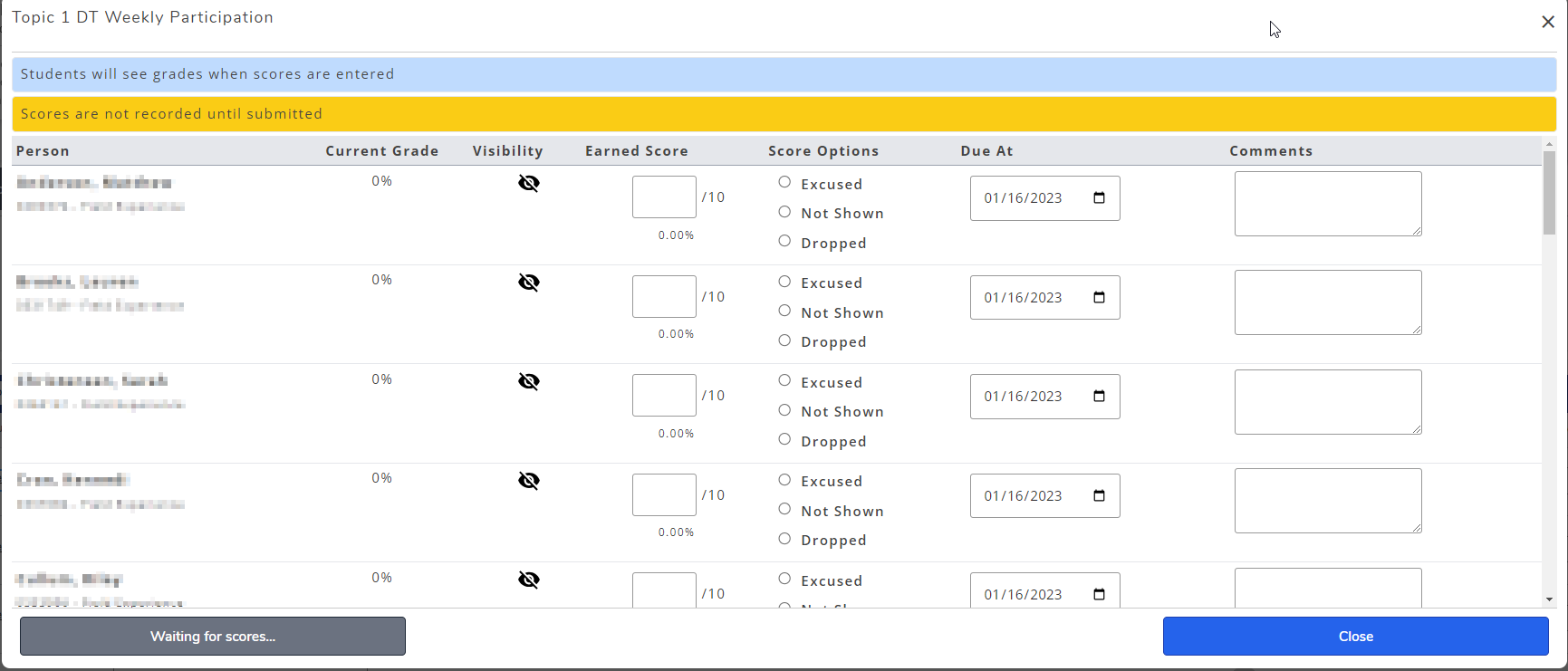Image resolution: width=1568 pixels, height=671 pixels.
Task: Select Dropped for the third student
Action: (784, 439)
